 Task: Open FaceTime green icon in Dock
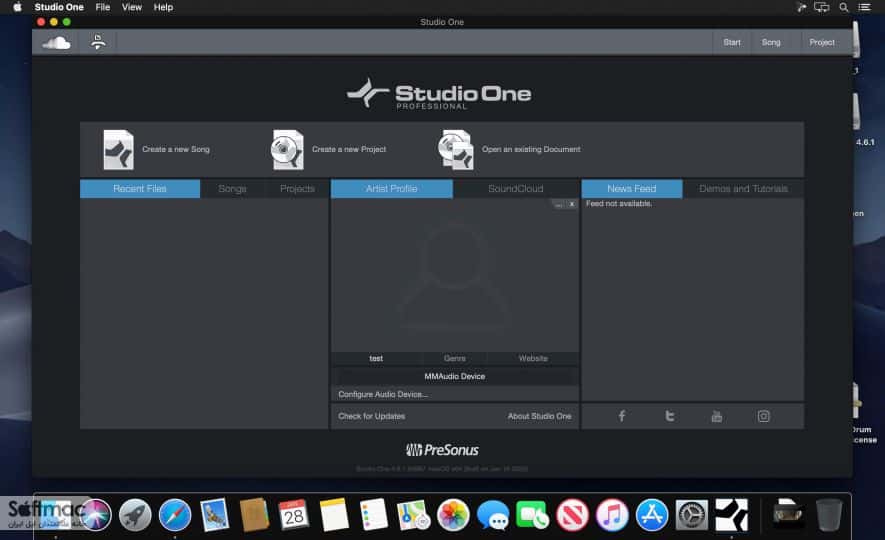(532, 515)
